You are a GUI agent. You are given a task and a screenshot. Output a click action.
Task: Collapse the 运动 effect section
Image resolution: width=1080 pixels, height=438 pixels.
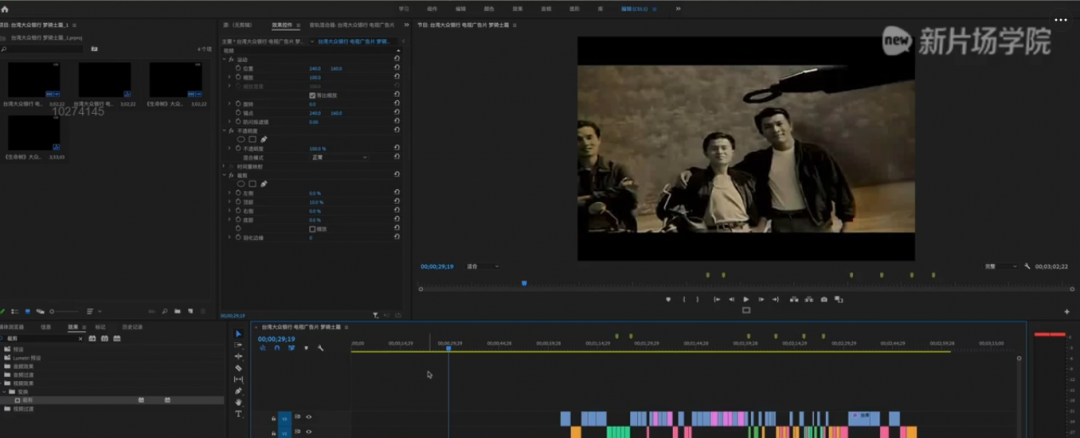[225, 60]
